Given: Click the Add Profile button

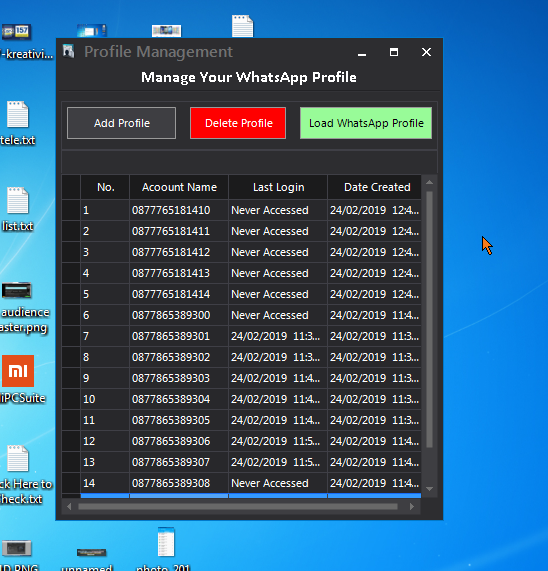Looking at the screenshot, I should pos(121,123).
